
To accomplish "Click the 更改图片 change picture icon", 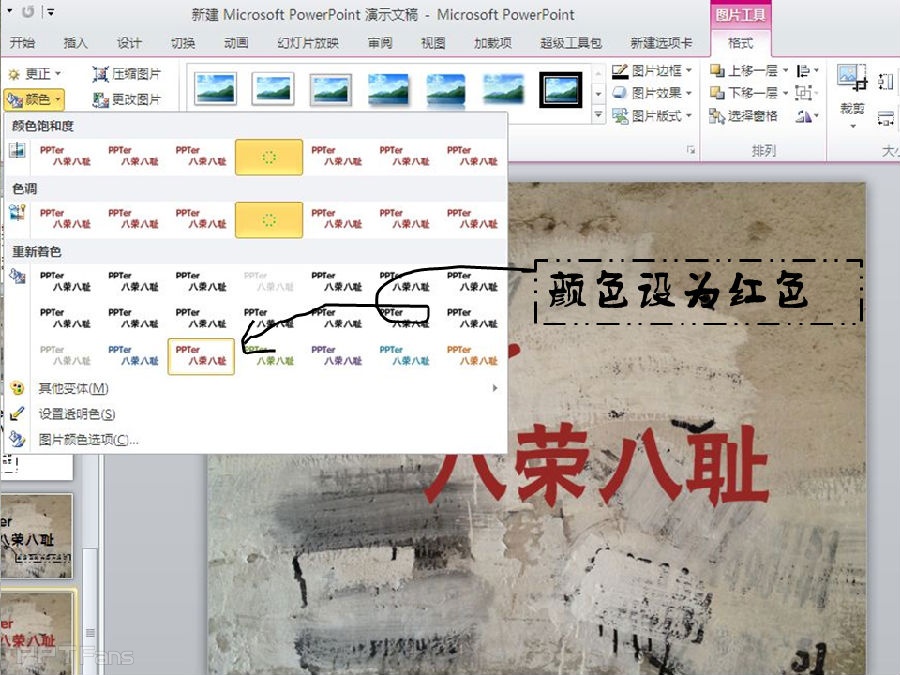I will (101, 99).
